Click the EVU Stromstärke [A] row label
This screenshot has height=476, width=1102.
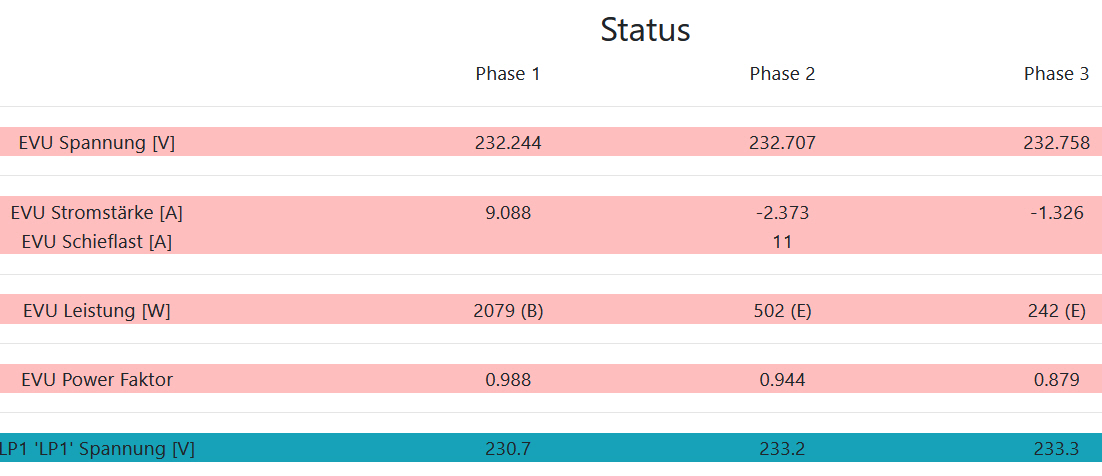coord(97,212)
